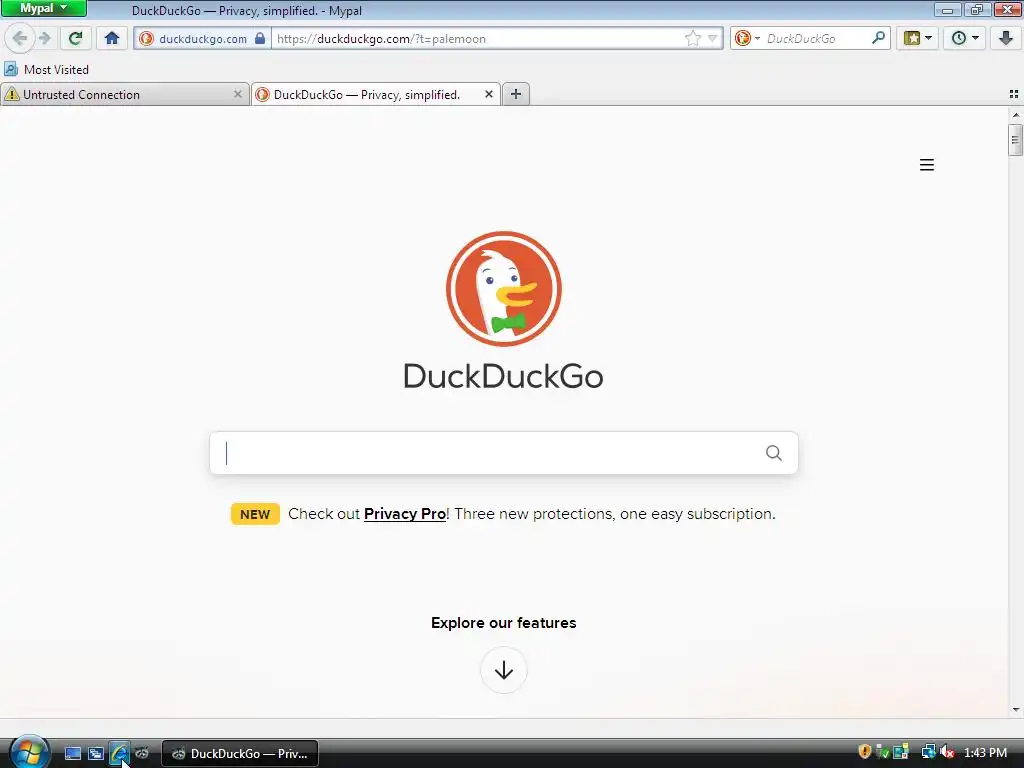Viewport: 1024px width, 768px height.
Task: Click the duckduckgo.com site identity badge
Action: (x=202, y=39)
